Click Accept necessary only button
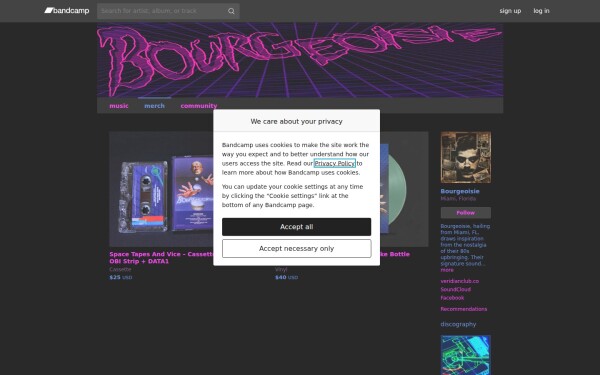This screenshot has width=600, height=375. (296, 249)
